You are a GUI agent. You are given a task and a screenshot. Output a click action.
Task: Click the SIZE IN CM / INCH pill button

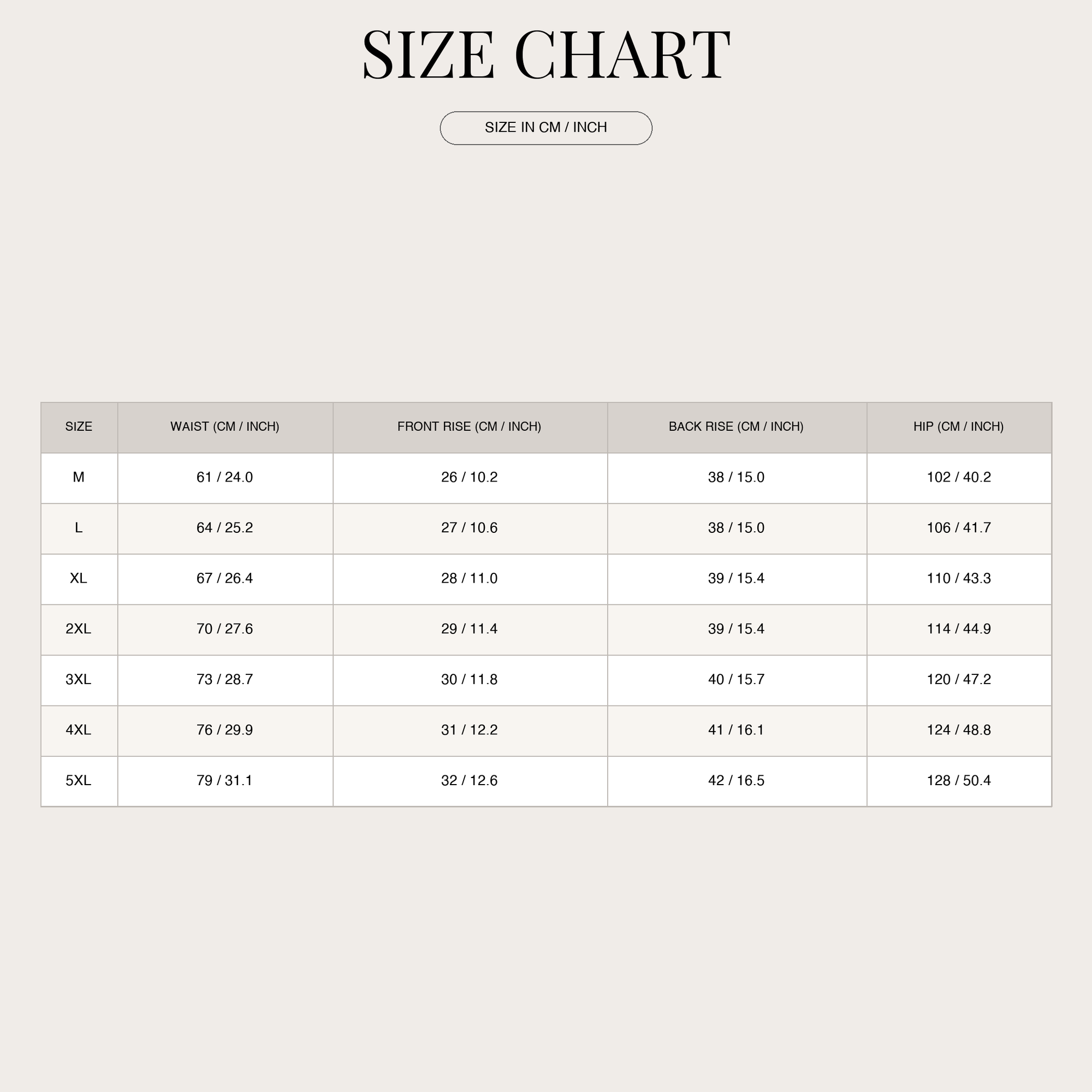[546, 128]
